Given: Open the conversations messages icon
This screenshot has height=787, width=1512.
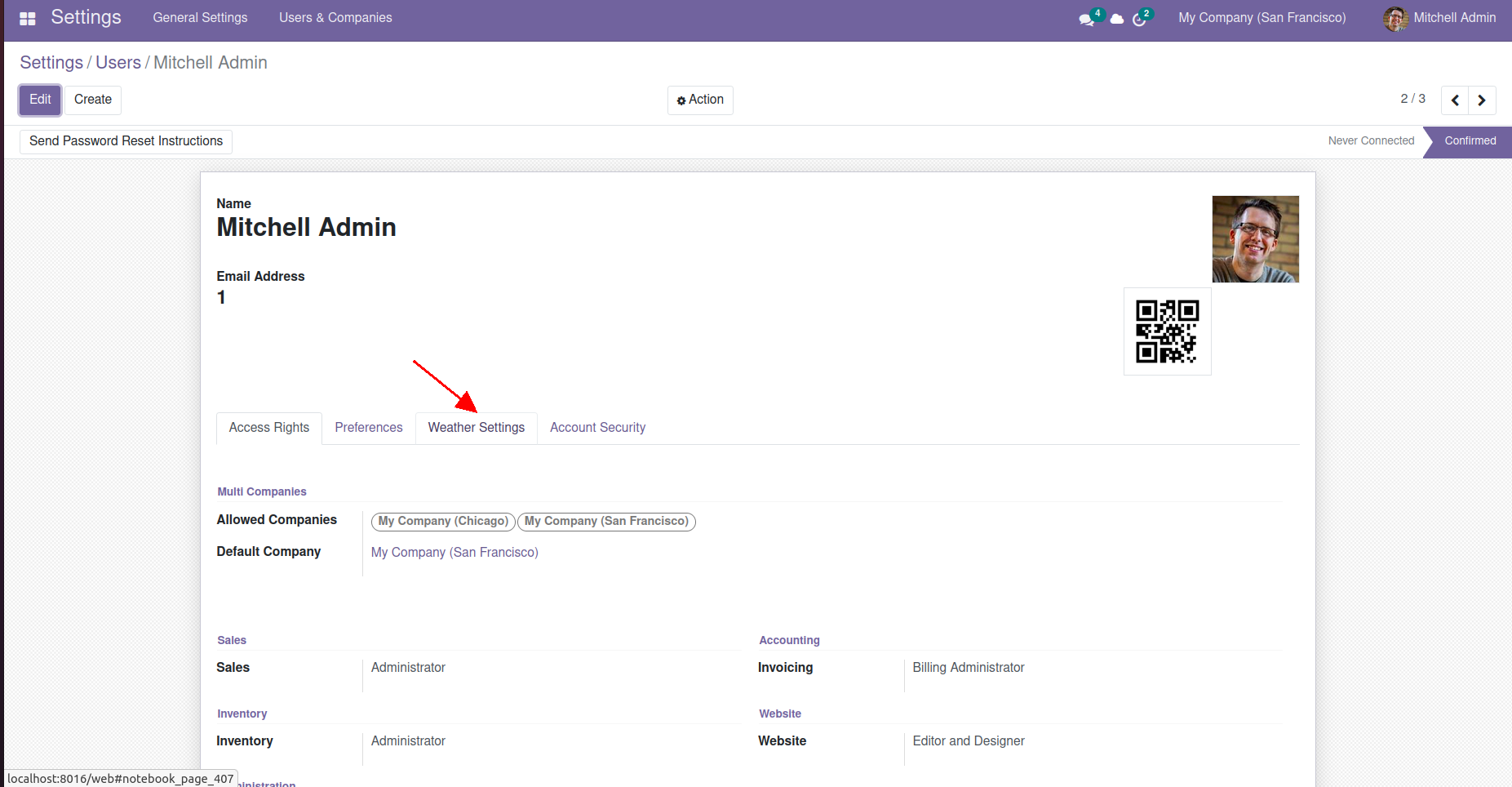Looking at the screenshot, I should pos(1086,19).
